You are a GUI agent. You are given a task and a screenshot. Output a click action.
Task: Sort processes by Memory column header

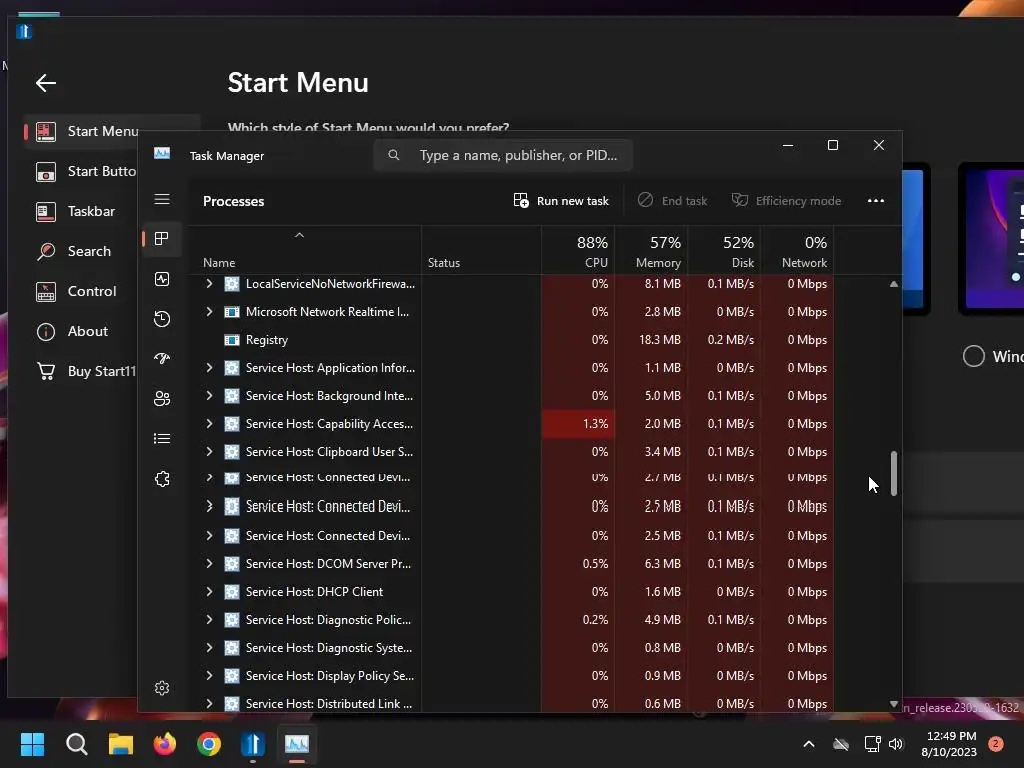[x=652, y=251]
